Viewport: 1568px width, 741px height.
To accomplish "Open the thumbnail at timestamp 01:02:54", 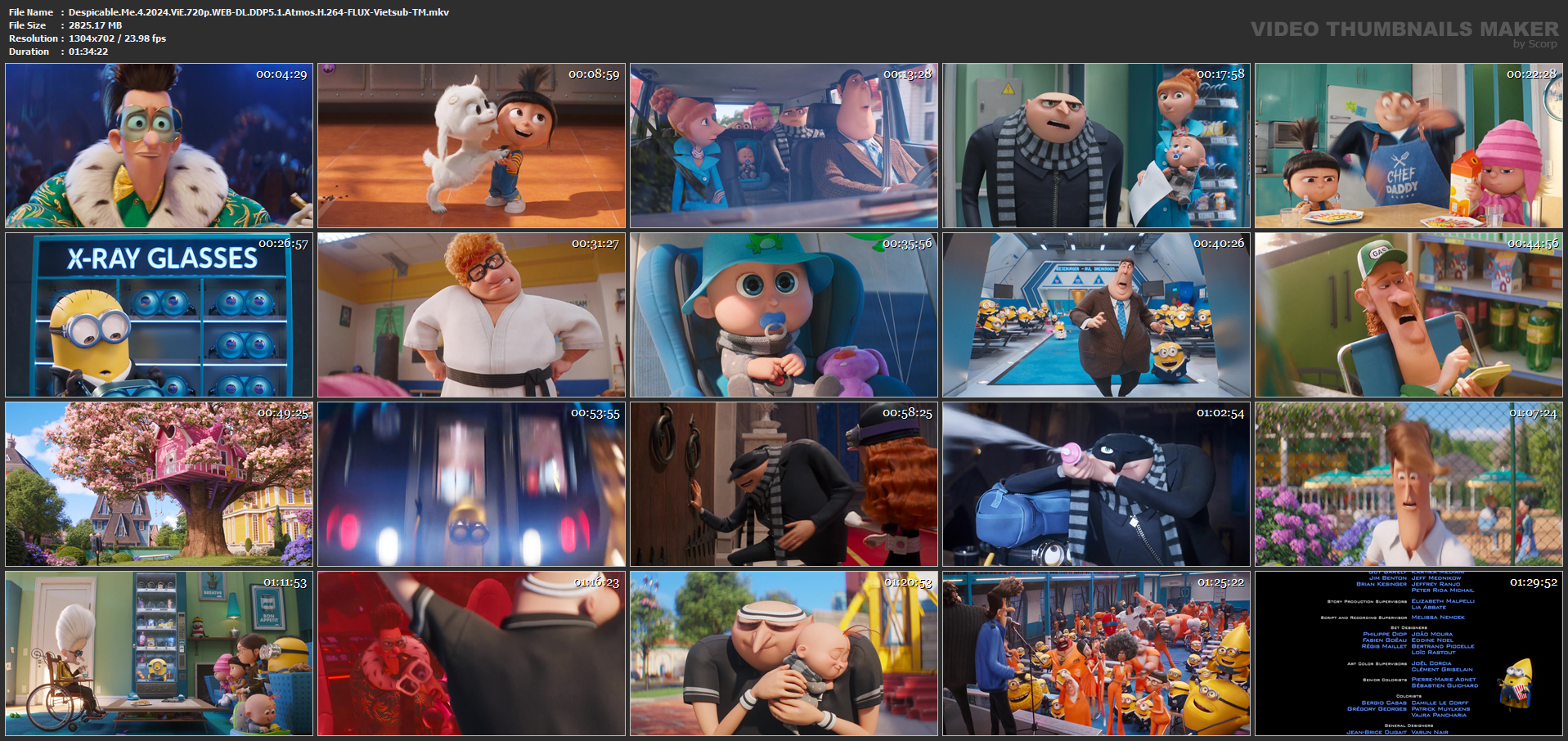I will tap(1097, 484).
